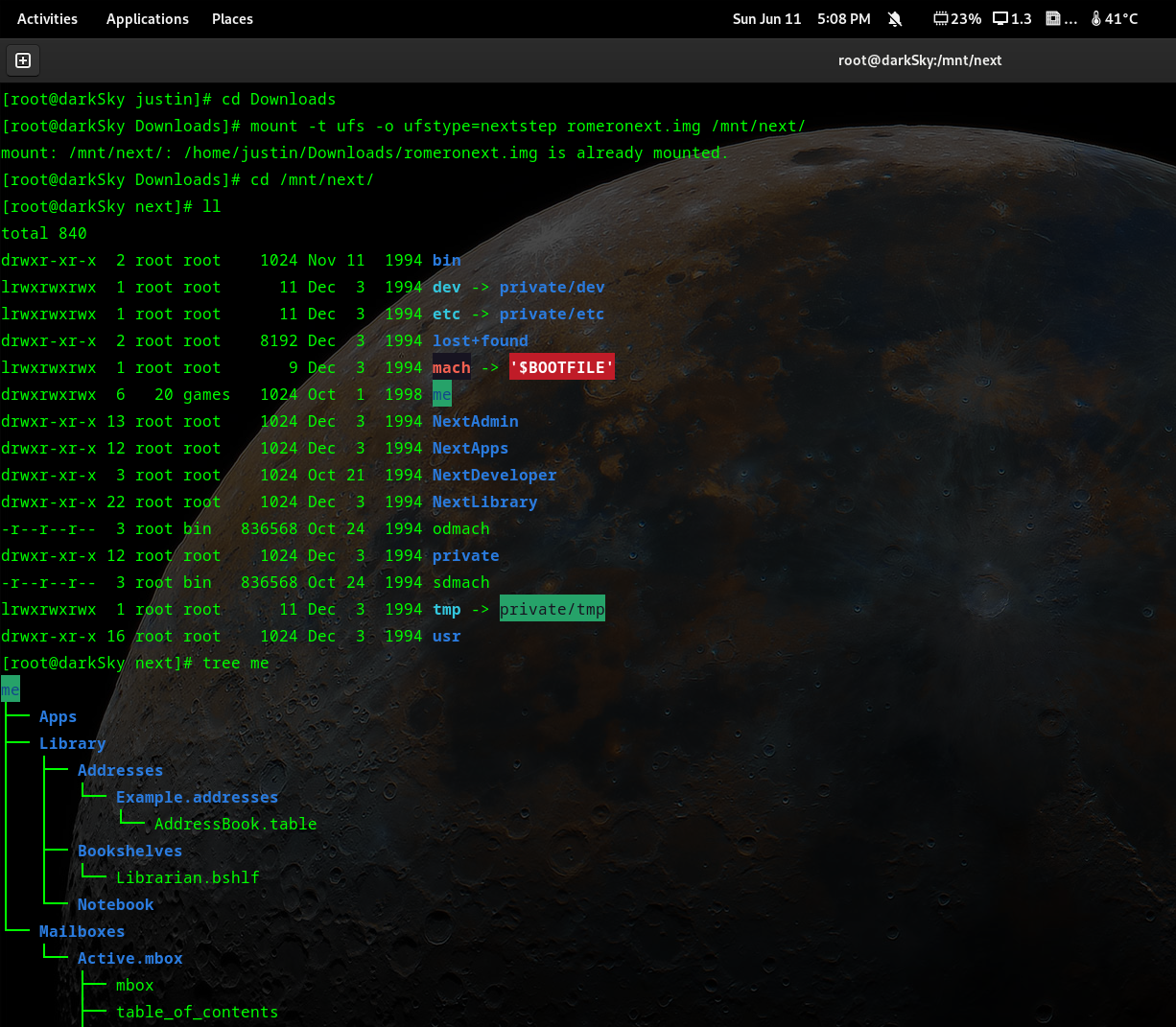Click the odmach file in listing

(x=460, y=529)
